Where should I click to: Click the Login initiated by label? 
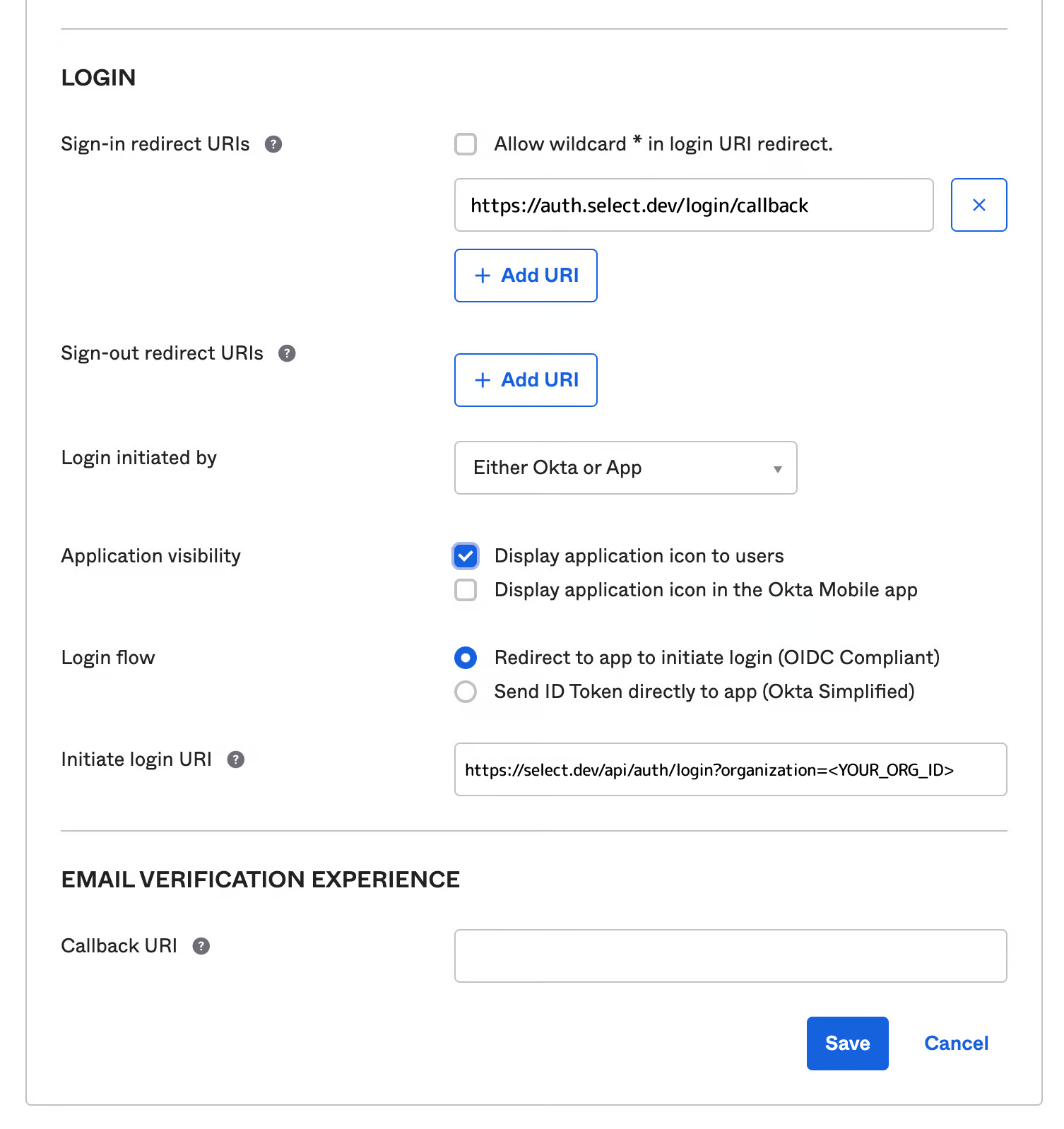139,458
